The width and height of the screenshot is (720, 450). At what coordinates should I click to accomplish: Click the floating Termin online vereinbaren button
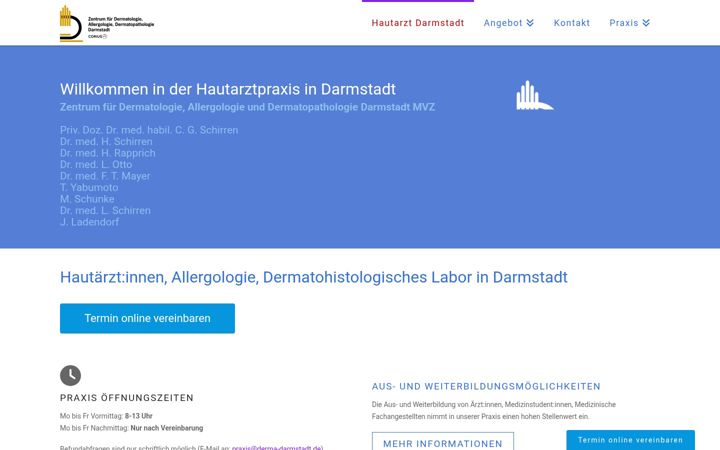(x=630, y=440)
